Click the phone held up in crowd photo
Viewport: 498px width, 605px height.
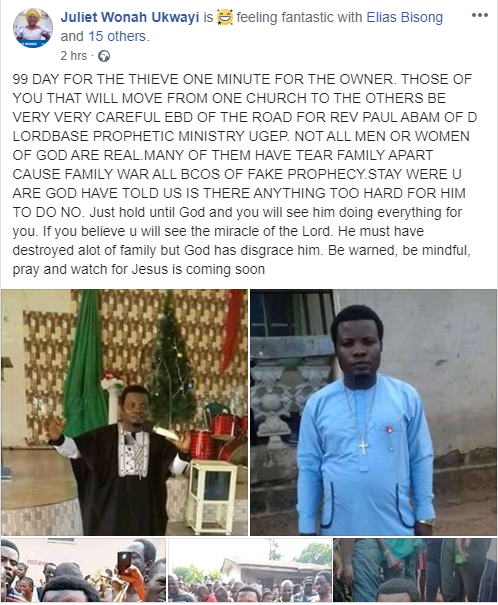(124, 562)
